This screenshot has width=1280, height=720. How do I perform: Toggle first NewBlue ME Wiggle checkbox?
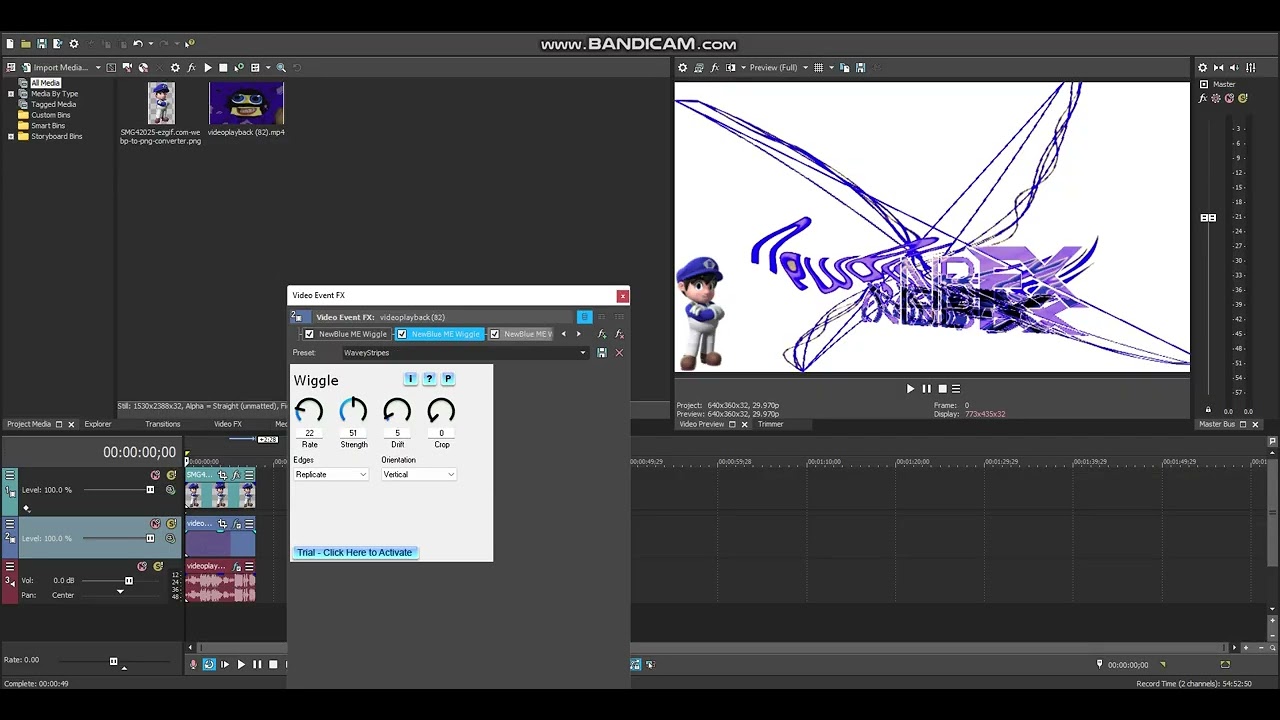coord(309,334)
